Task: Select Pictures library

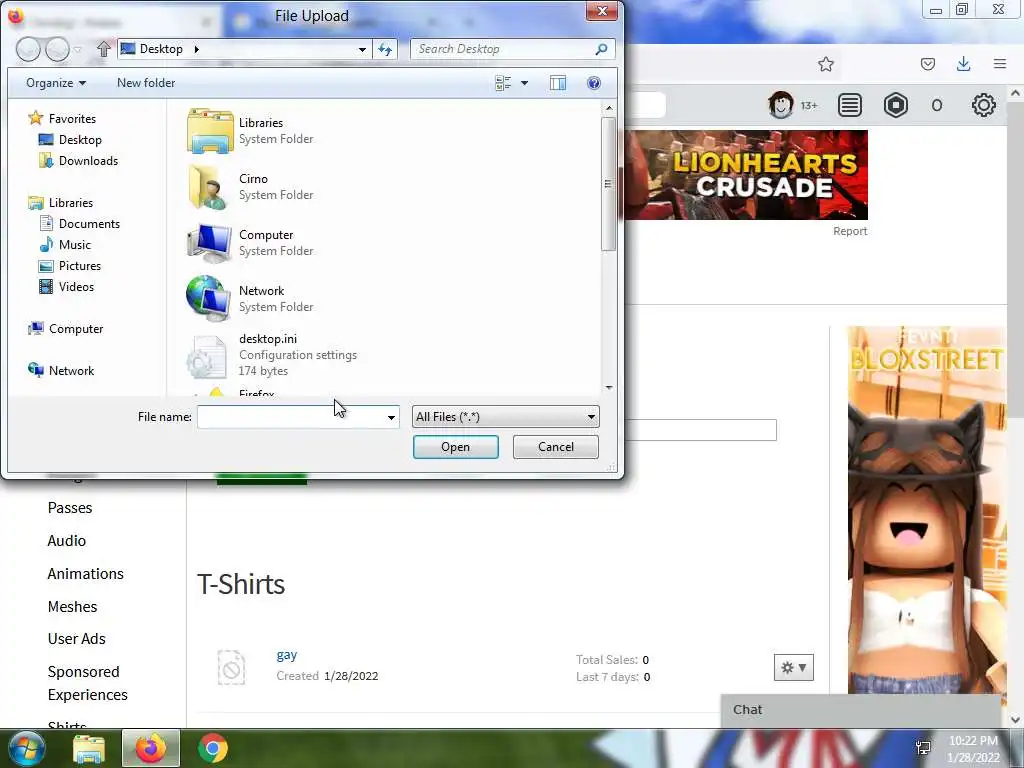Action: 70,266
